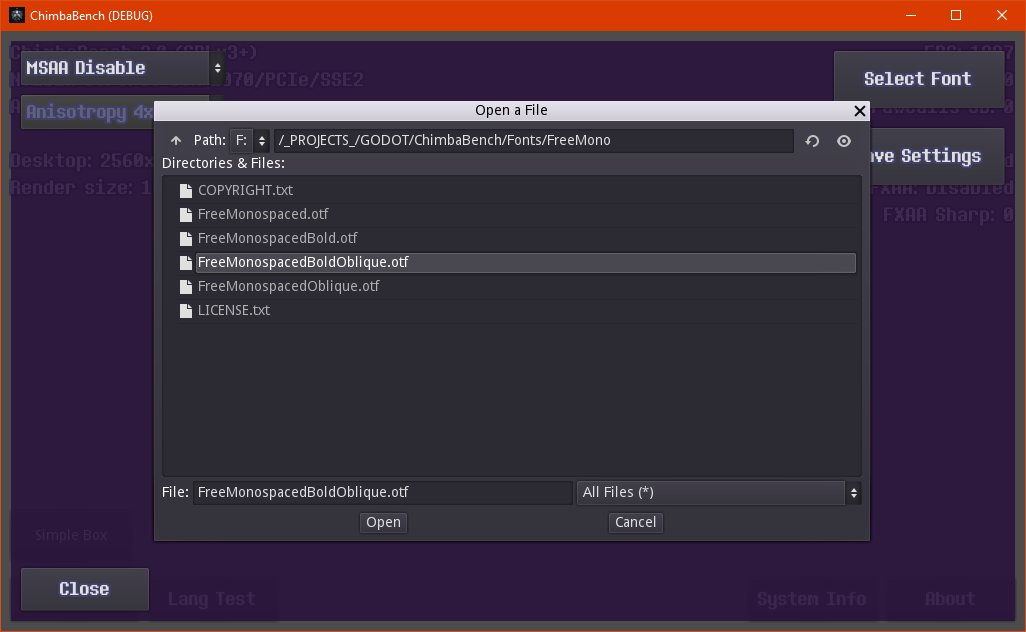1026x632 pixels.
Task: Close the Open a File dialog
Action: [x=860, y=111]
